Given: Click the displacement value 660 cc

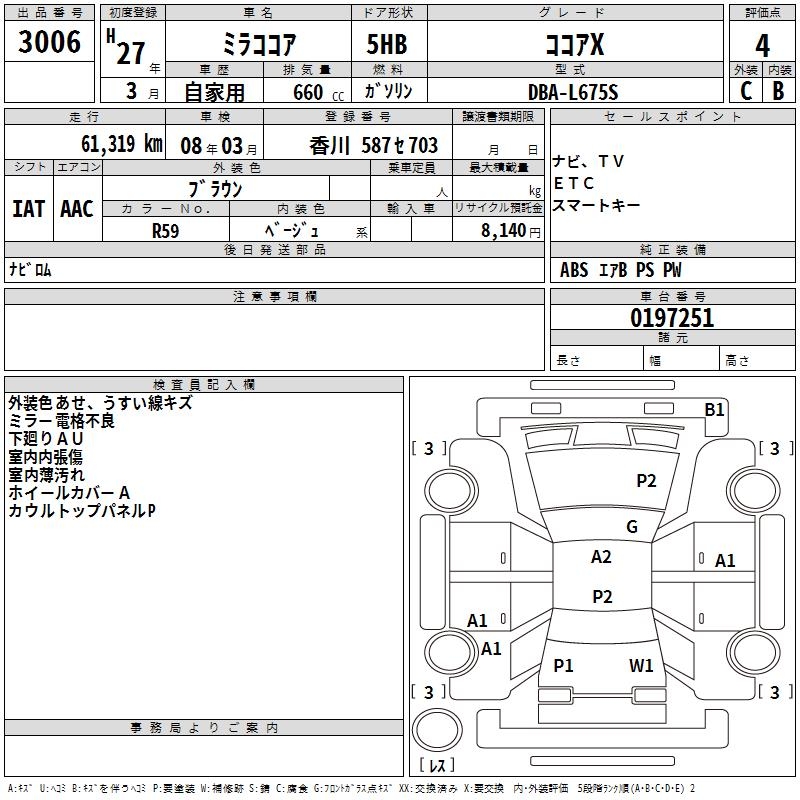Looking at the screenshot, I should click(318, 93).
